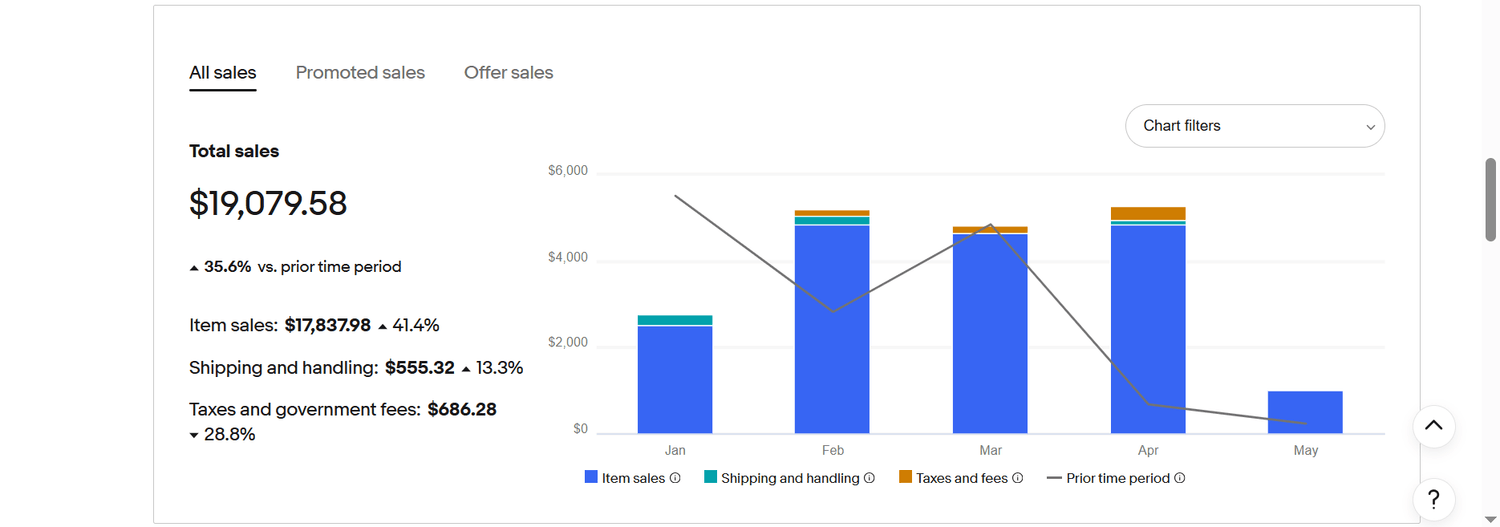Click the May item sales bar
The width and height of the screenshot is (1500, 527).
(1305, 412)
